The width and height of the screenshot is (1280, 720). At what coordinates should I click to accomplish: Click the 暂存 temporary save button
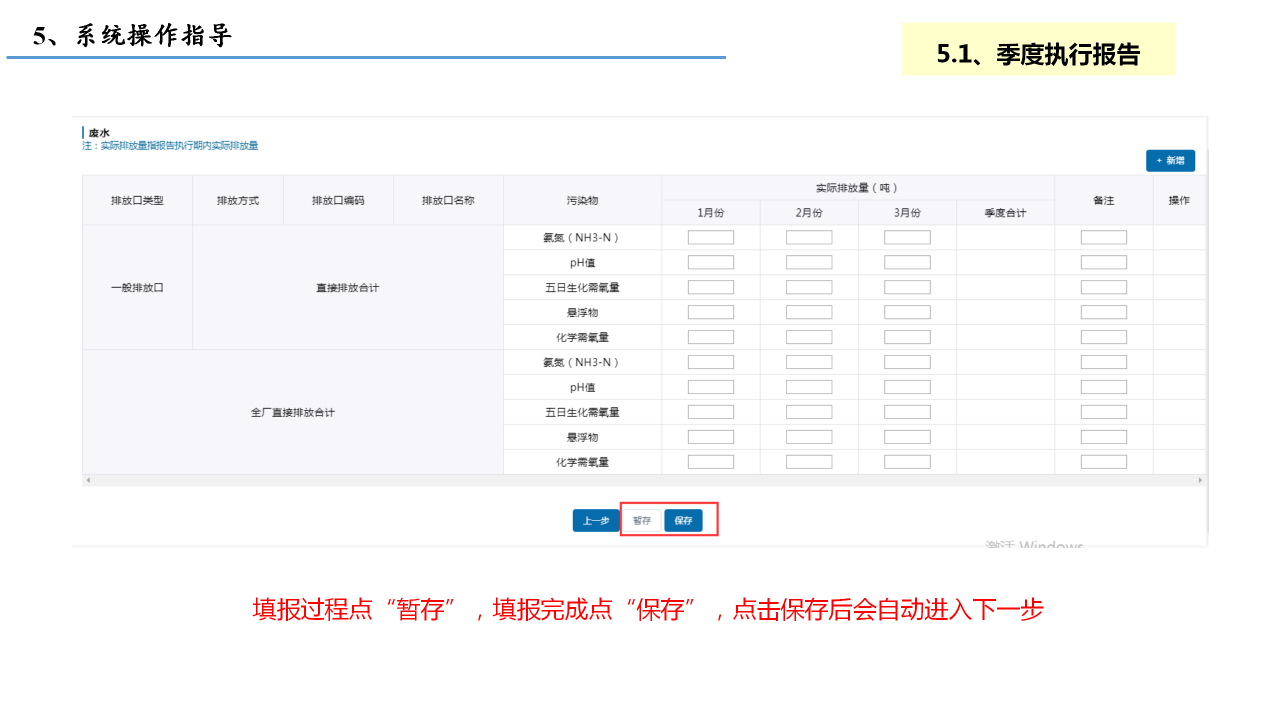[x=642, y=521]
